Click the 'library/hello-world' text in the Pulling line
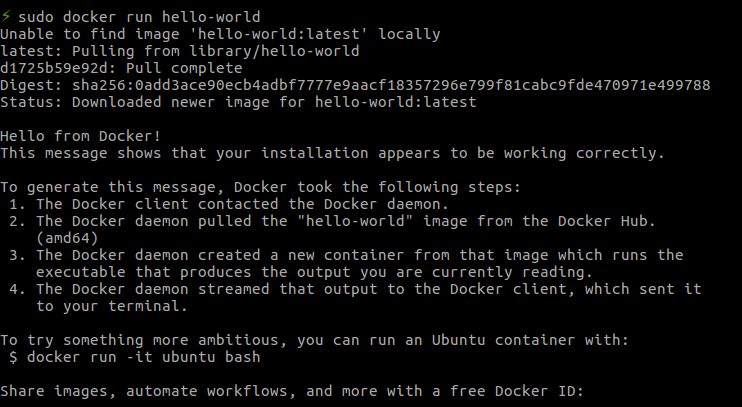This screenshot has height=407, width=742. [x=274, y=51]
